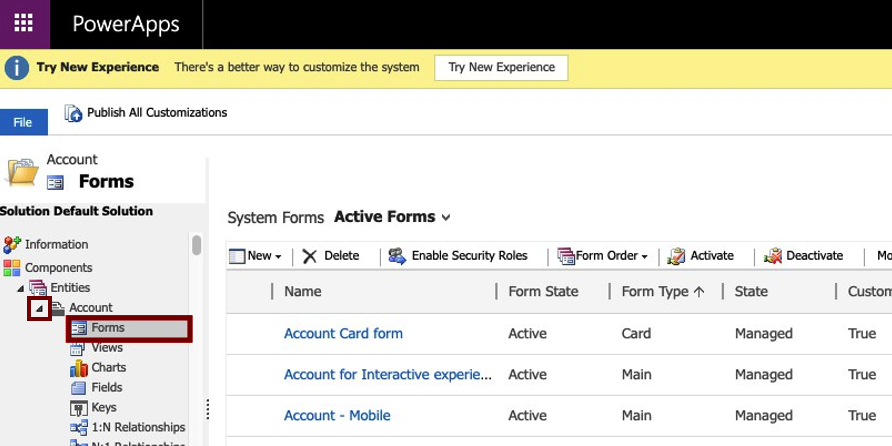Click the Components icon in solution tree
Image resolution: width=892 pixels, height=446 pixels.
(x=12, y=268)
